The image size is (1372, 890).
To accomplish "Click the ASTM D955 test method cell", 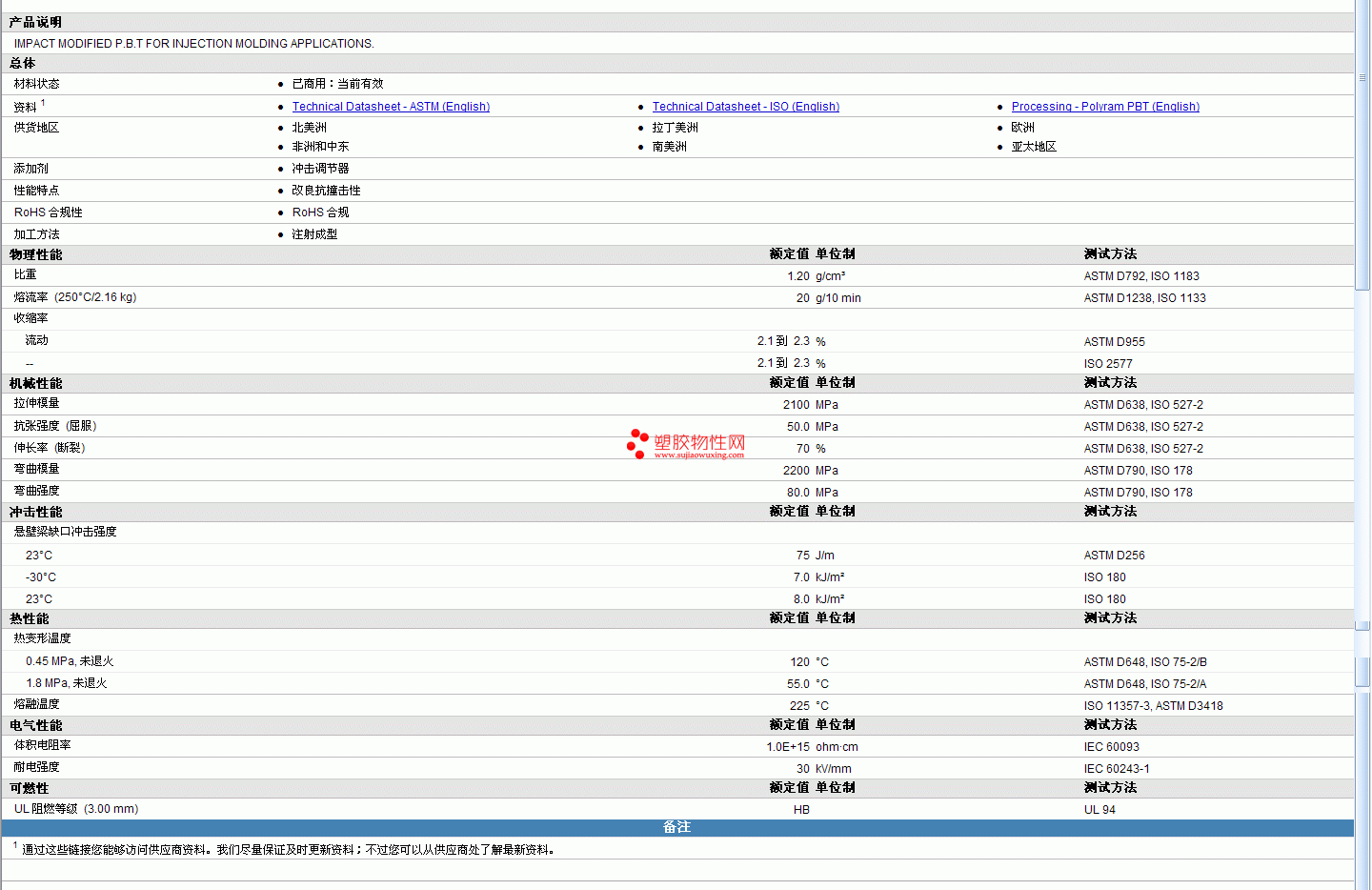I will (x=1114, y=341).
